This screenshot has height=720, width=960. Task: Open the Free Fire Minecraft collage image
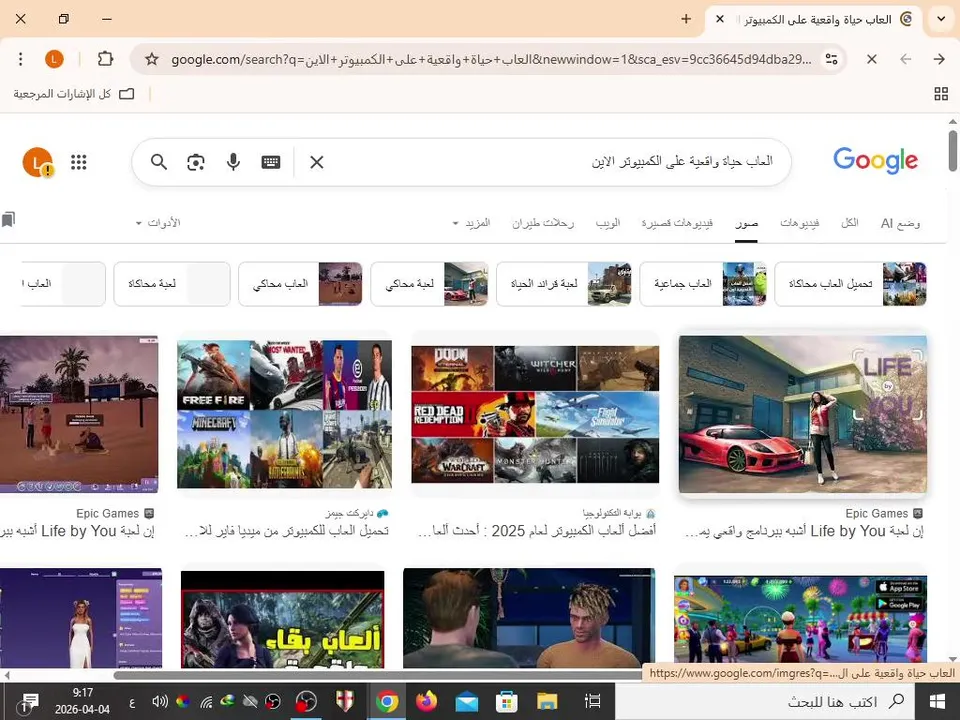(x=284, y=414)
